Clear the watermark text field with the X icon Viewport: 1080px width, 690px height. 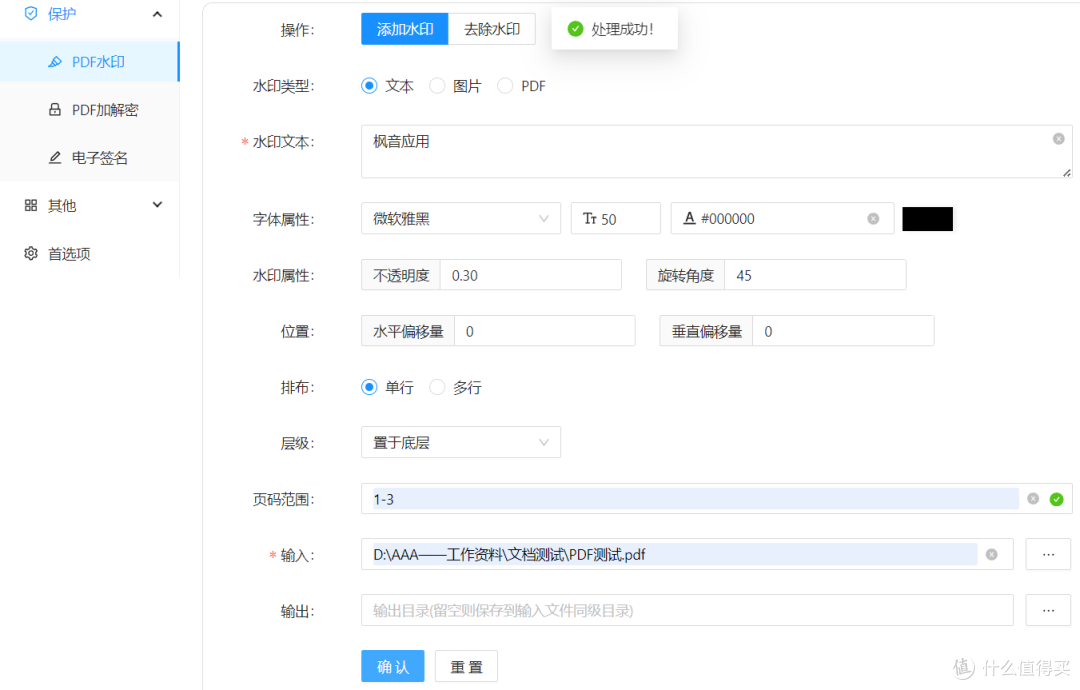(x=1059, y=139)
